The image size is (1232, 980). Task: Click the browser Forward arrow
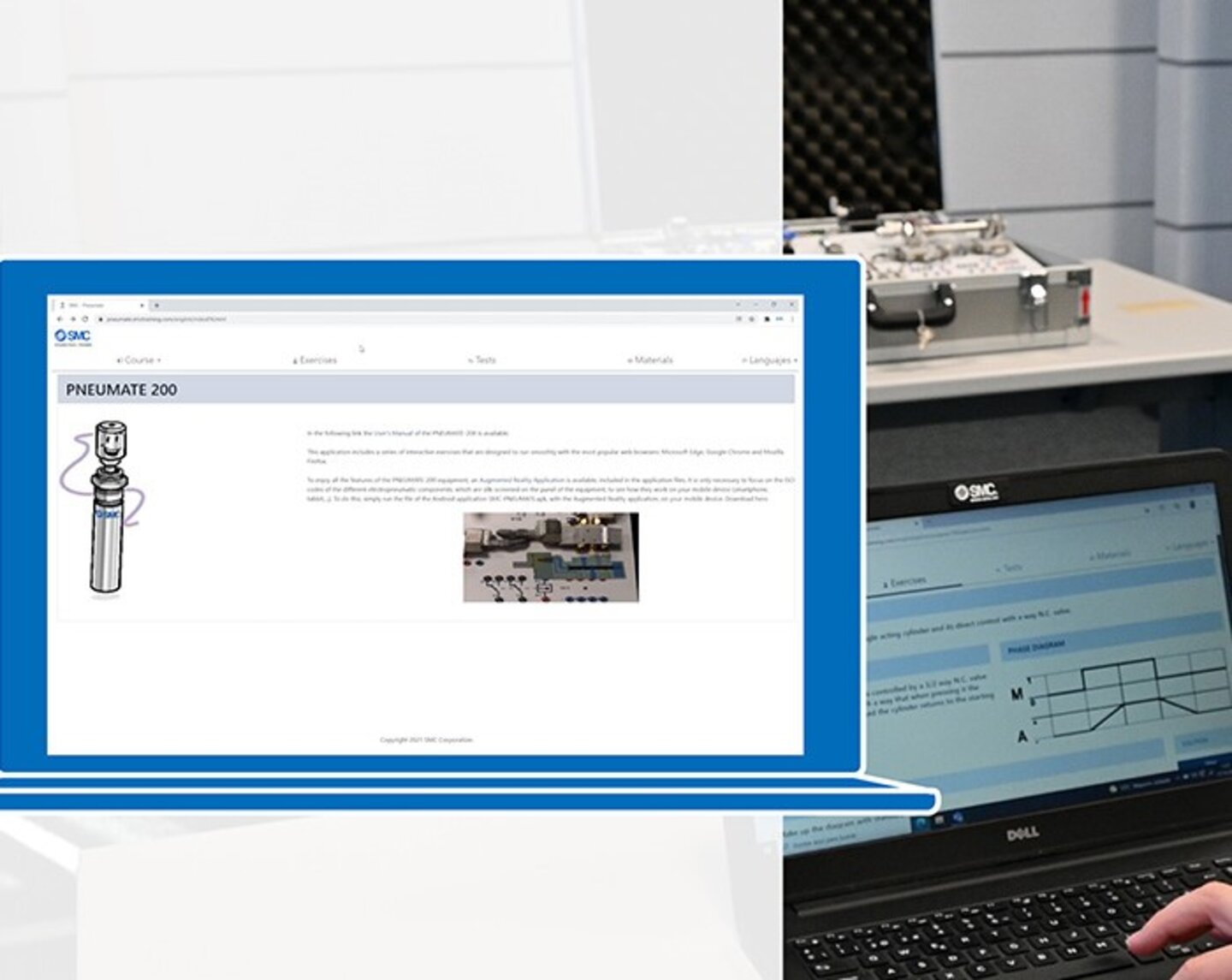click(72, 319)
